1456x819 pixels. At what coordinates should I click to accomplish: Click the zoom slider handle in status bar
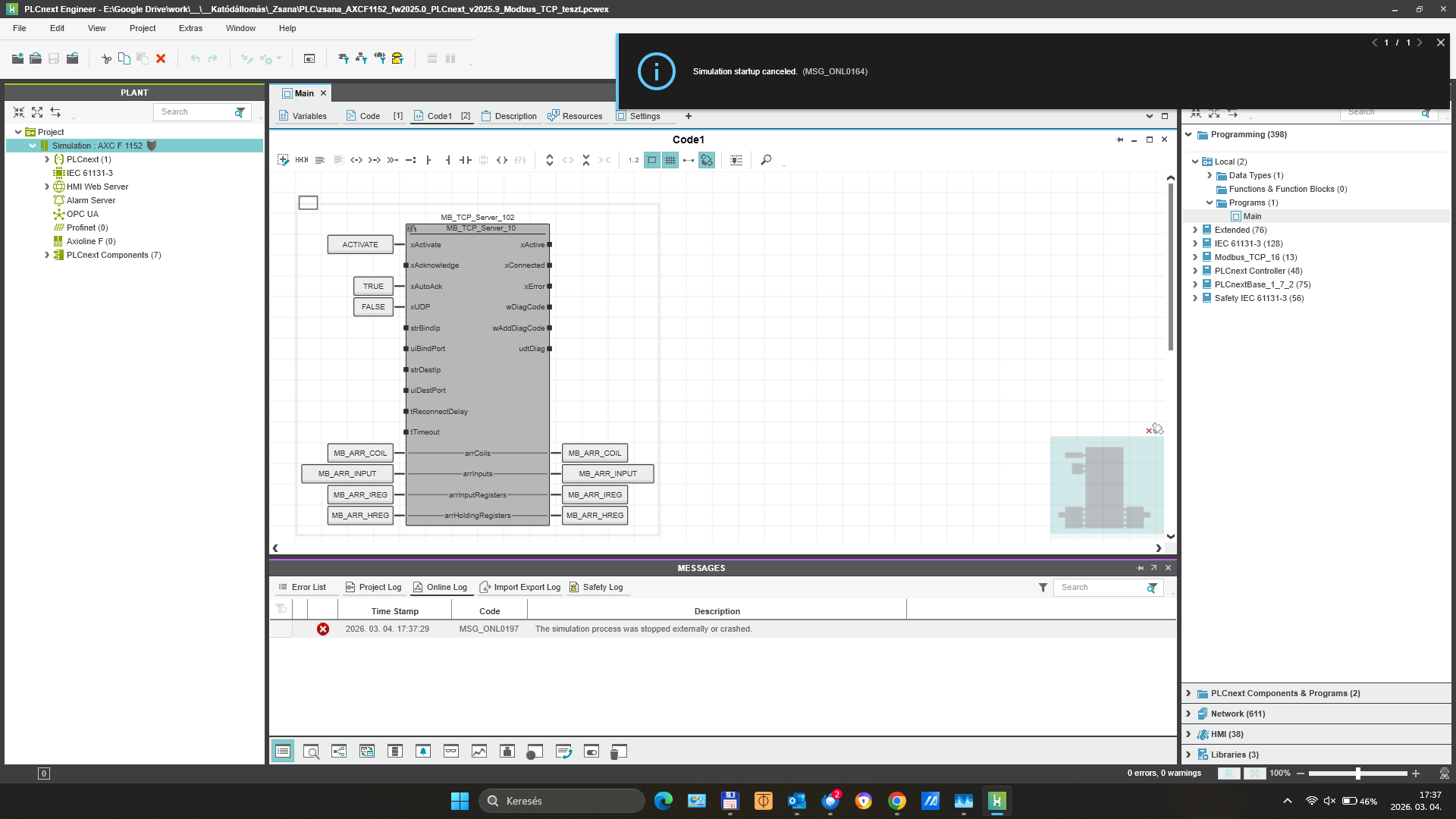[1358, 773]
